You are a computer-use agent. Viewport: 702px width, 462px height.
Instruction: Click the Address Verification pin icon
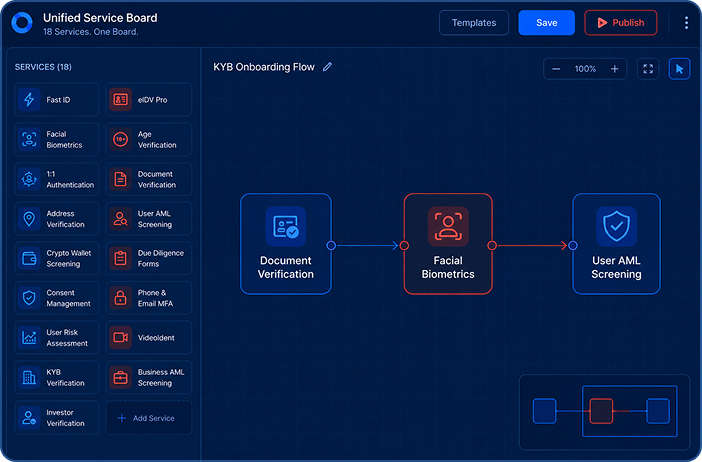click(x=29, y=219)
